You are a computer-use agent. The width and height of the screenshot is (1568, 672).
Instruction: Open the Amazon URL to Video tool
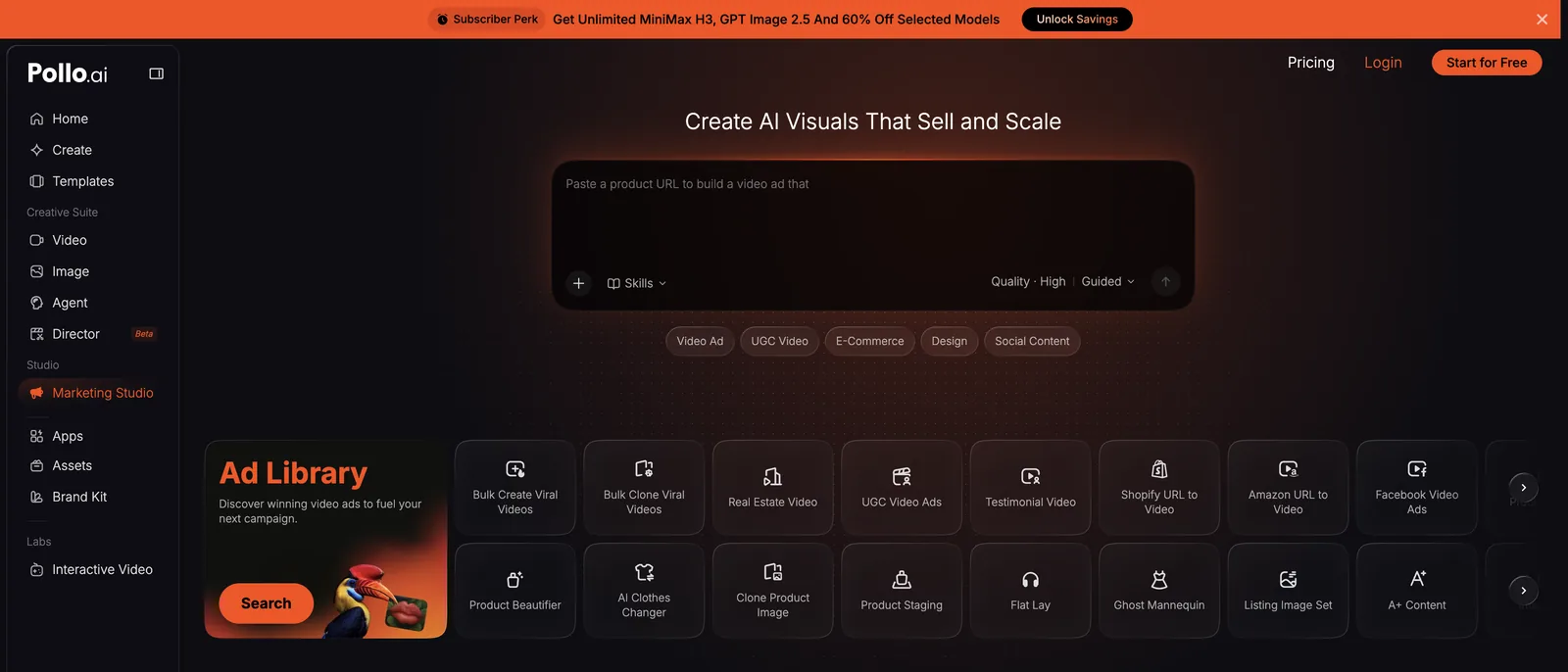pos(1288,488)
